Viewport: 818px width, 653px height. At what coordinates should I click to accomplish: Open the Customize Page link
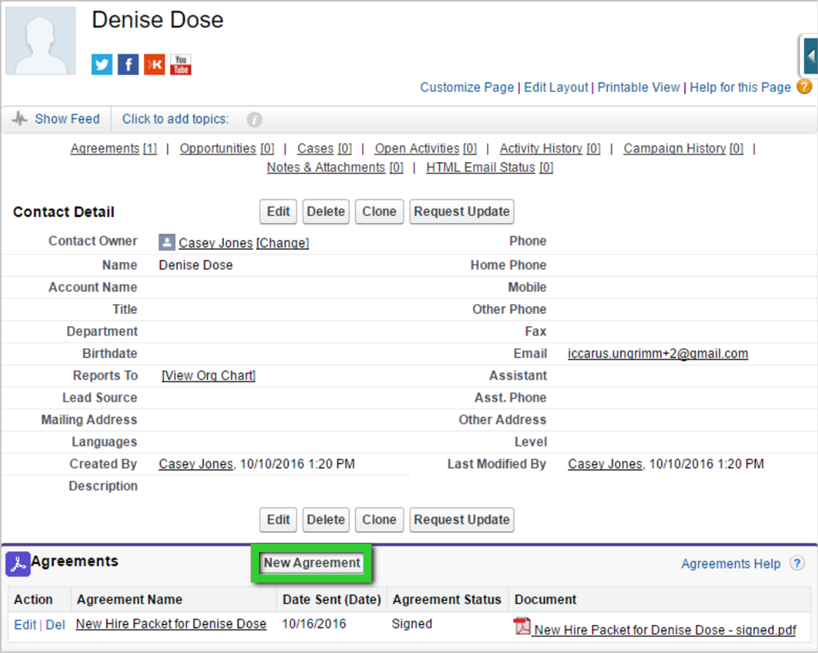[x=467, y=87]
